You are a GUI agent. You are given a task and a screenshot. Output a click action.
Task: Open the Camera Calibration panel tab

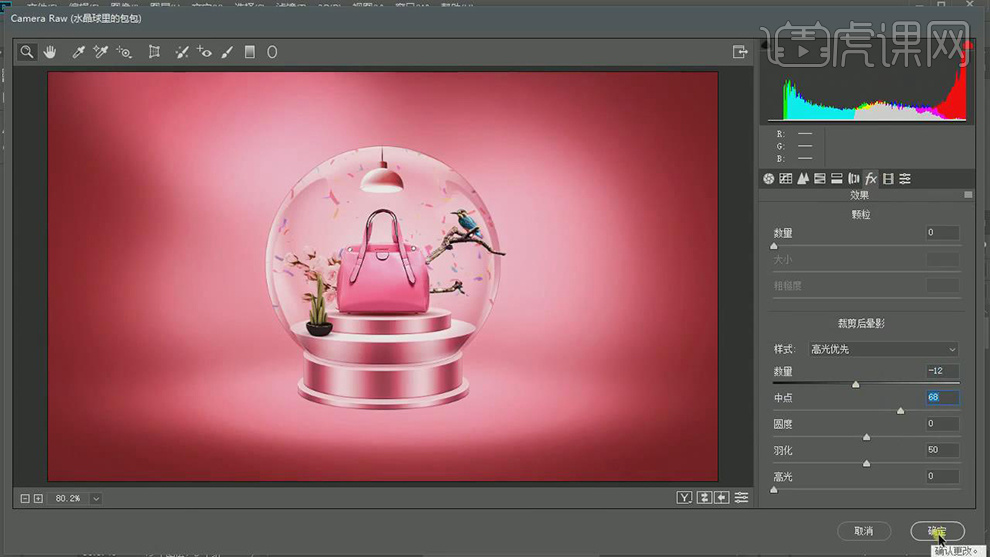click(x=888, y=179)
